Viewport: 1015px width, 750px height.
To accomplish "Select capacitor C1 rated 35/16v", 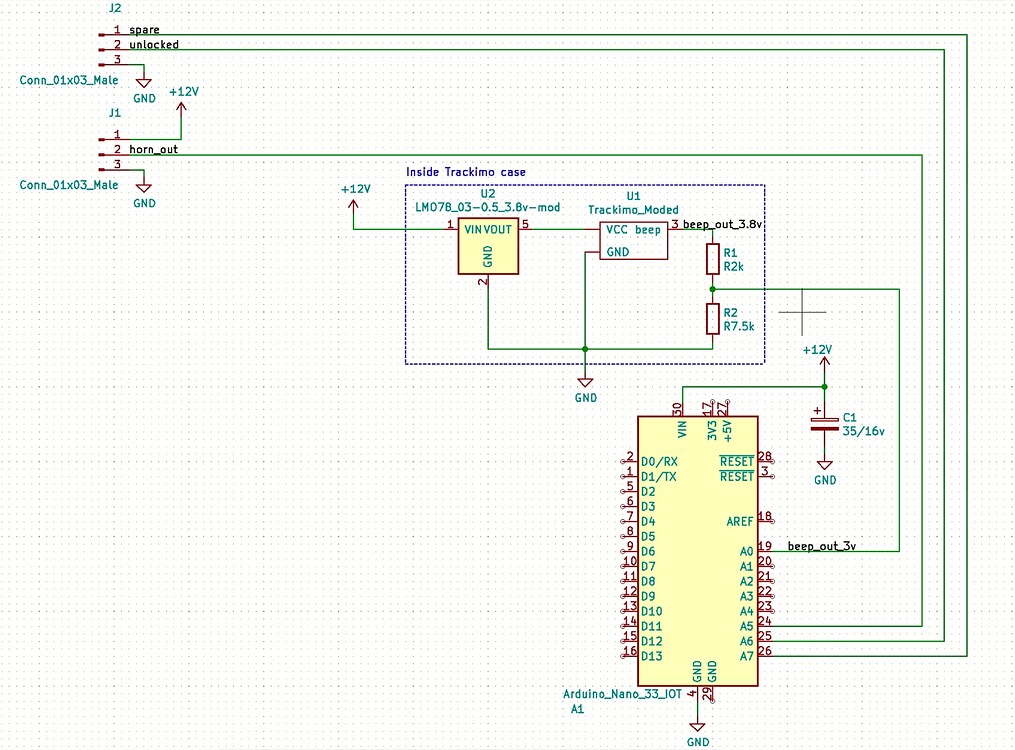I will click(x=822, y=422).
